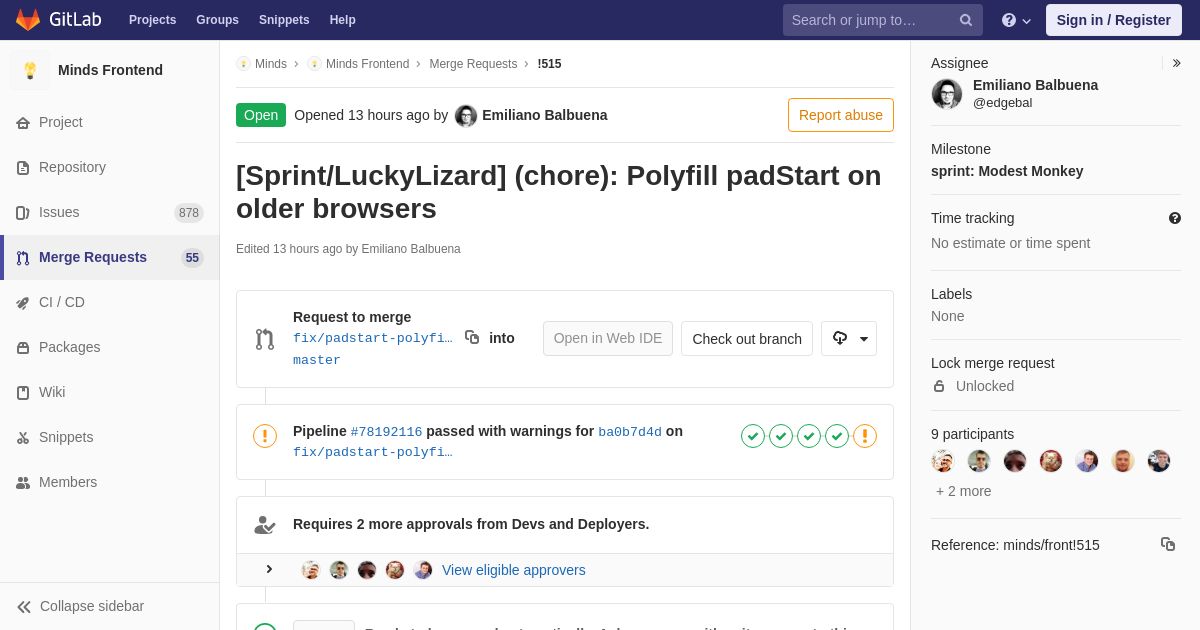Screen dimensions: 1200x630
Task: Open the Groups menu
Action: point(217,20)
